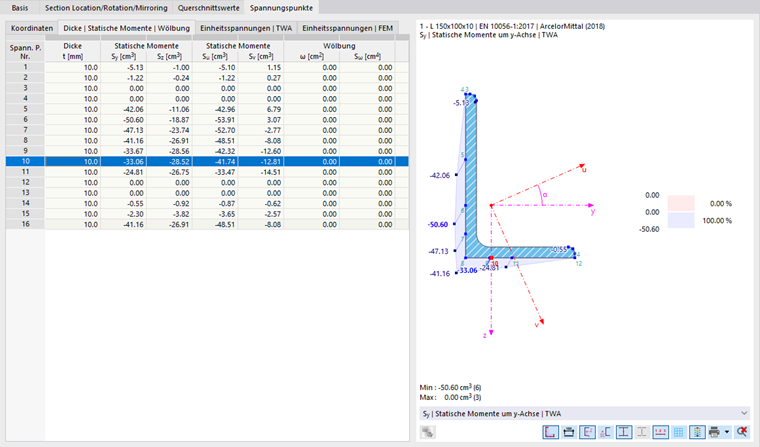
Task: Click the alpha angle symbol in graphic
Action: pos(545,195)
